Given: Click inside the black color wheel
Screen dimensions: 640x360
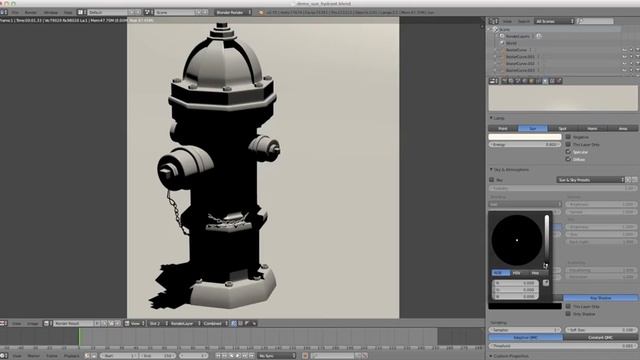Looking at the screenshot, I should coord(517,240).
